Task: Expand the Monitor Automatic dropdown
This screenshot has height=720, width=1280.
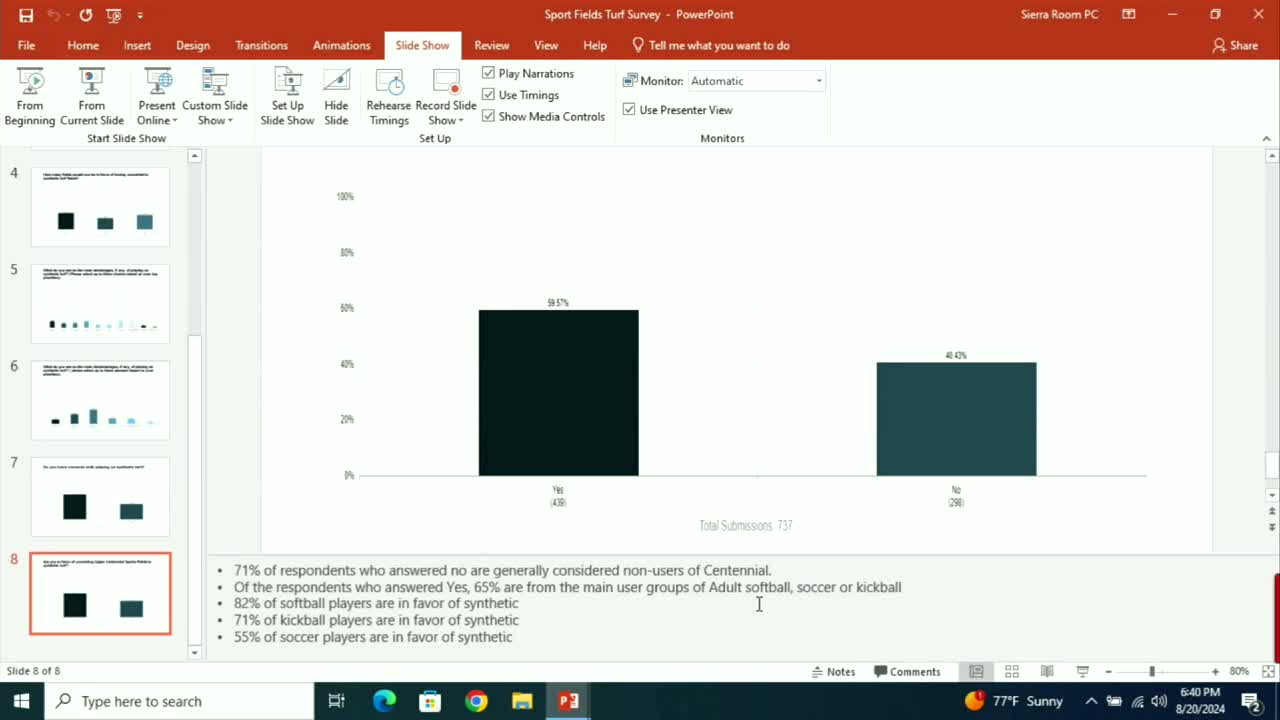Action: (819, 81)
